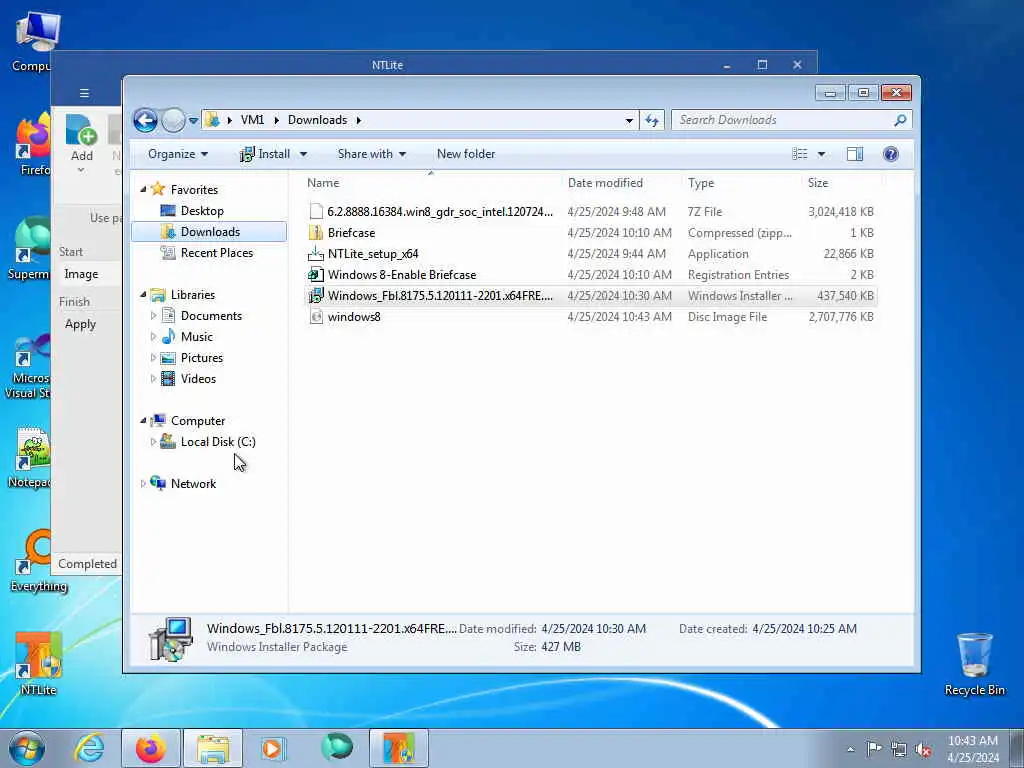Click the 2,707,776 KB size cell
Viewport: 1024px width, 768px height.
pos(840,317)
